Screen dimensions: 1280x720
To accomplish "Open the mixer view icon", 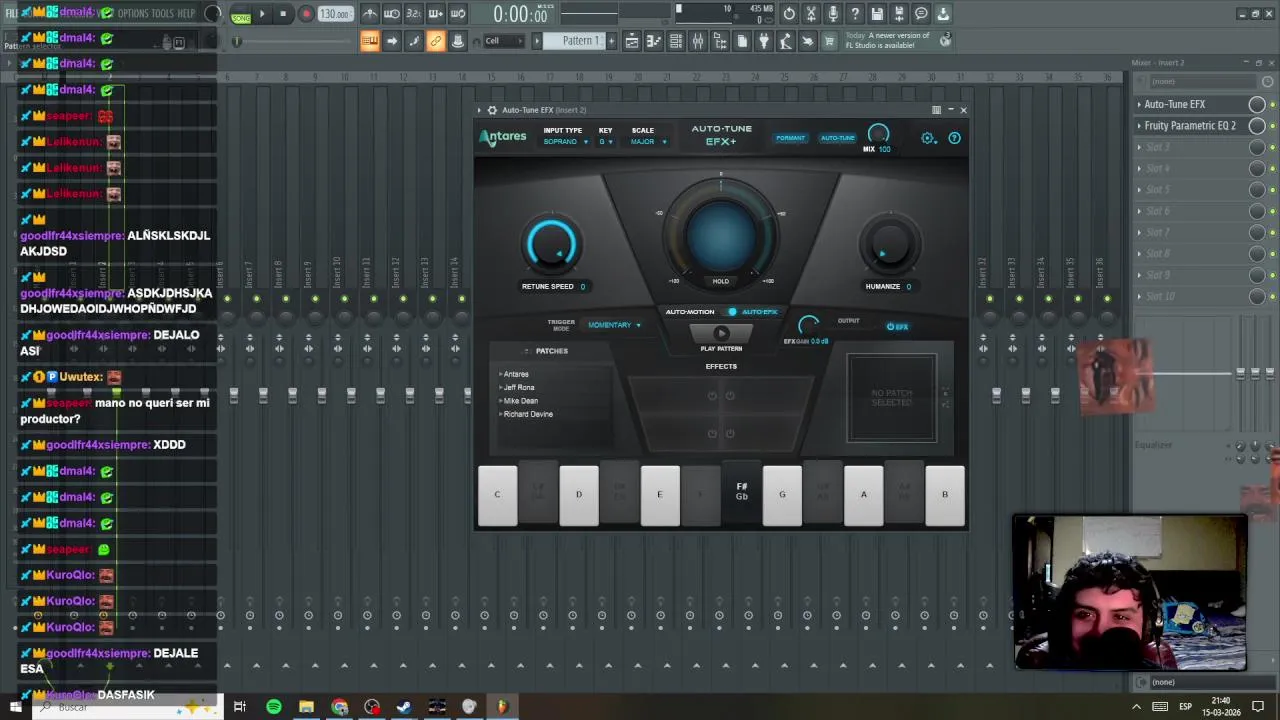I will [x=698, y=41].
